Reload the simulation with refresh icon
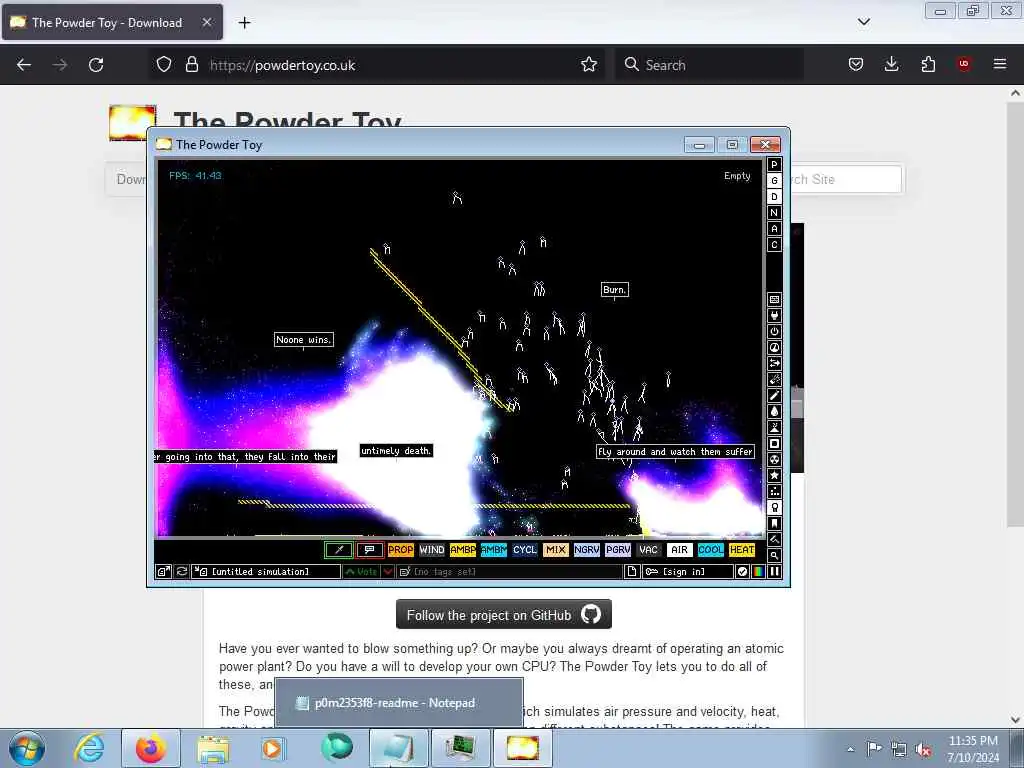The height and width of the screenshot is (768, 1024). tap(182, 571)
